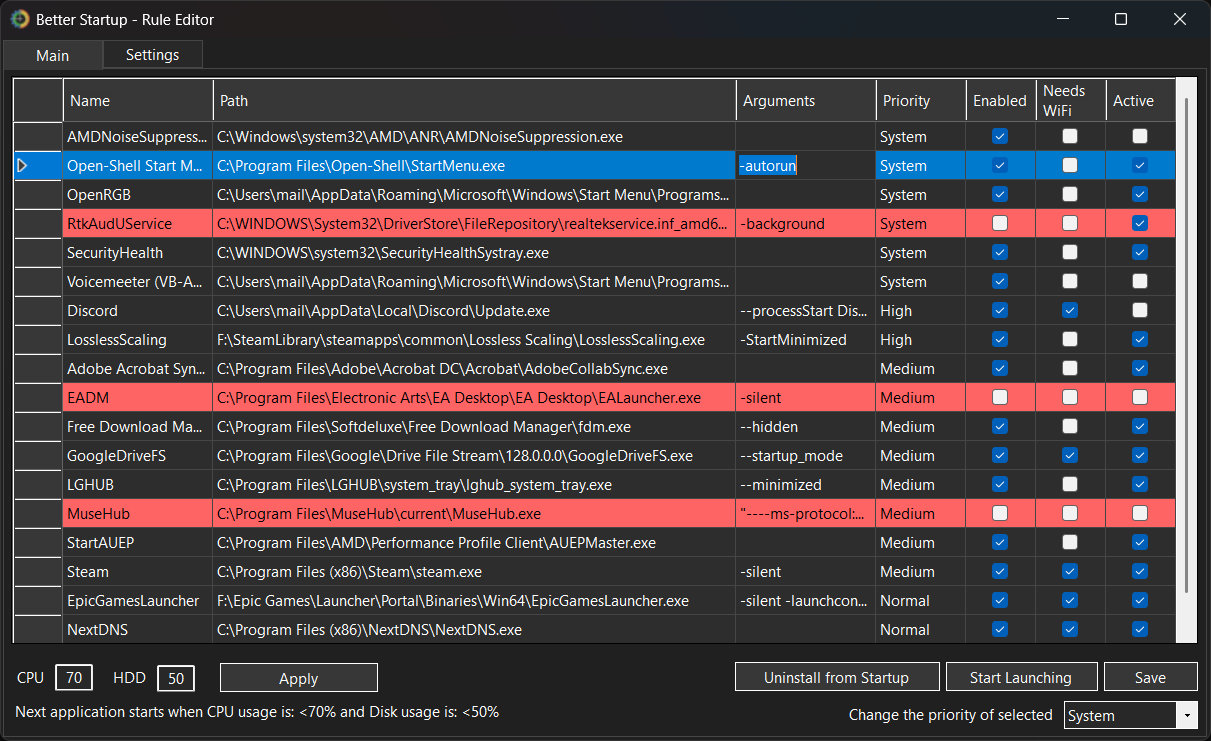Screen dimensions: 1211x741
Task: Click the Arguments column header
Action: (x=805, y=101)
